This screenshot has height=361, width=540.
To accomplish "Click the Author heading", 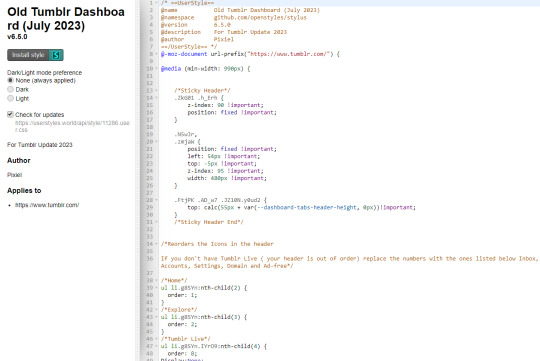I will [x=19, y=161].
